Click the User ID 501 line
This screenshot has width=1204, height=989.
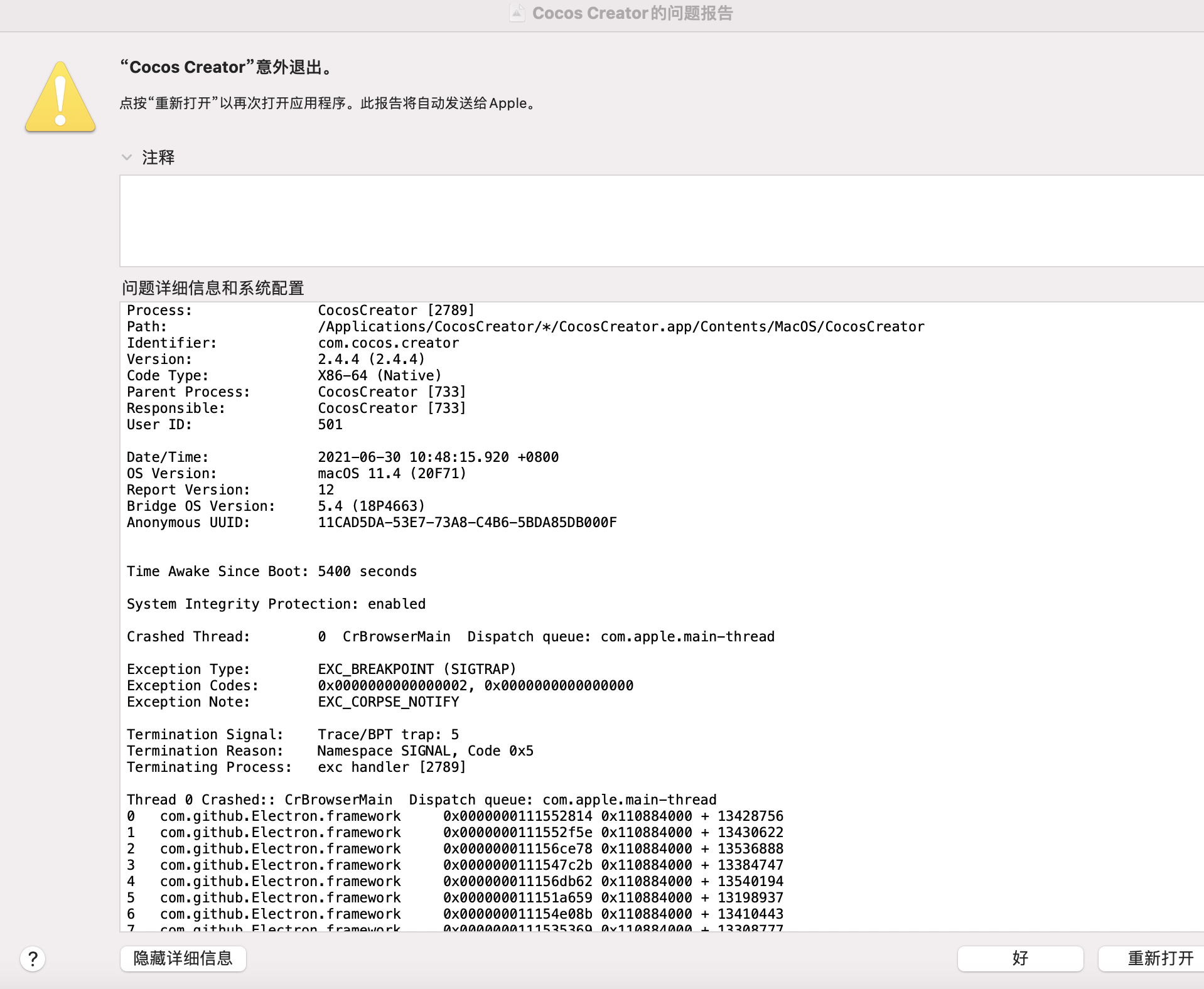tap(235, 424)
